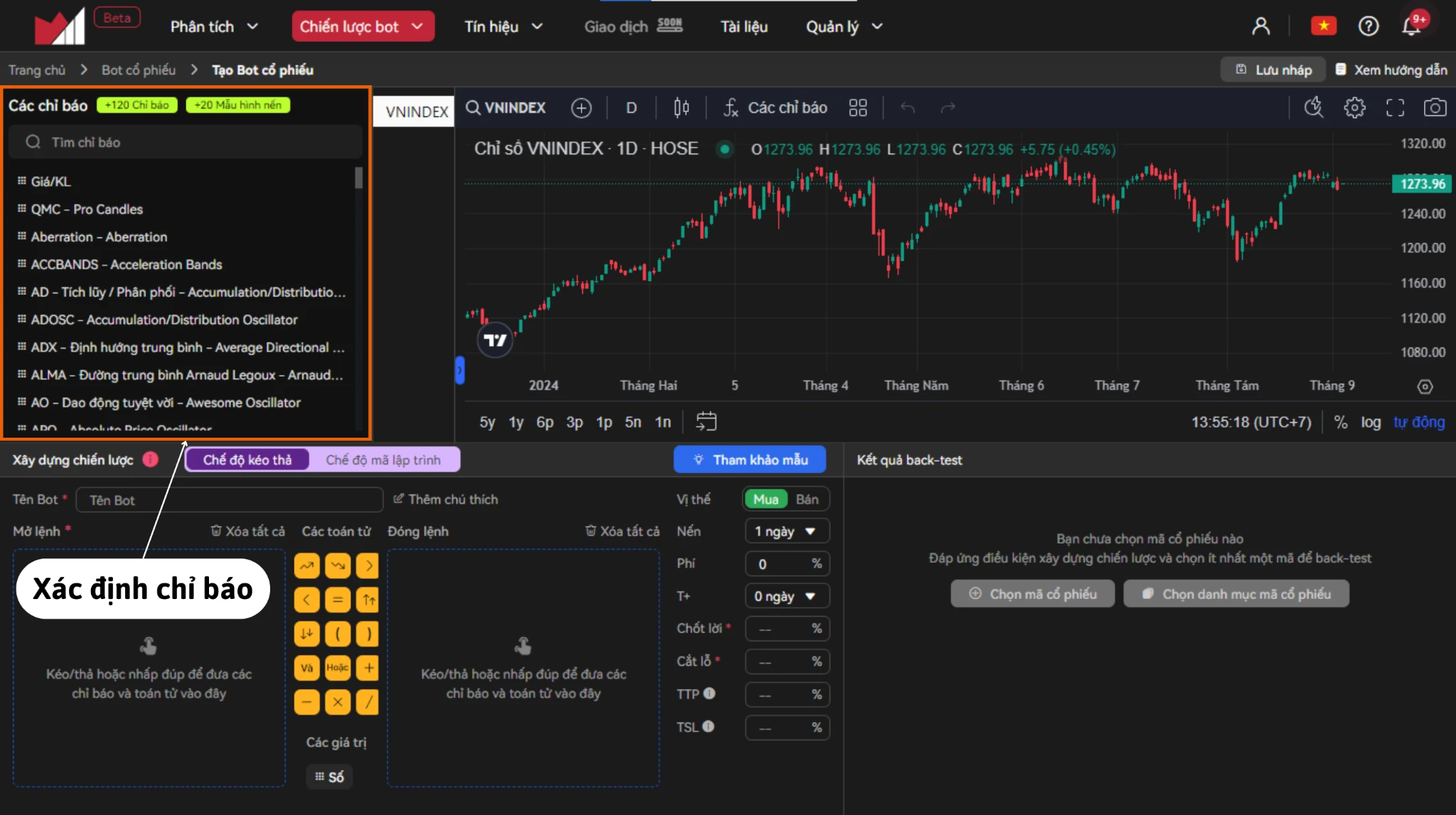Image resolution: width=1456 pixels, height=815 pixels.
Task: Expand the Quản lý menu
Action: 845,26
